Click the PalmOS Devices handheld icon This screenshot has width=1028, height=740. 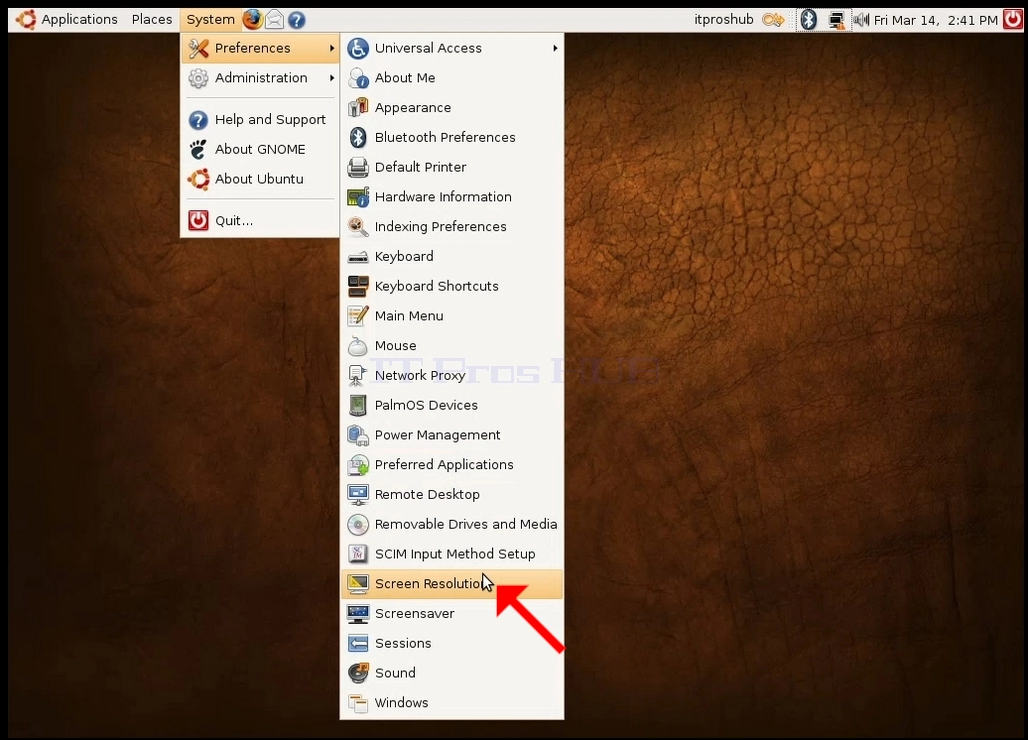pos(358,405)
